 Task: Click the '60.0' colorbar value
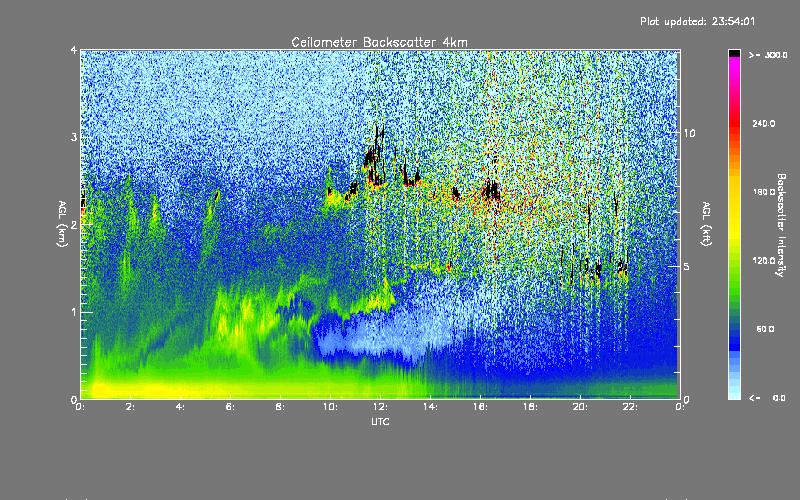click(765, 329)
